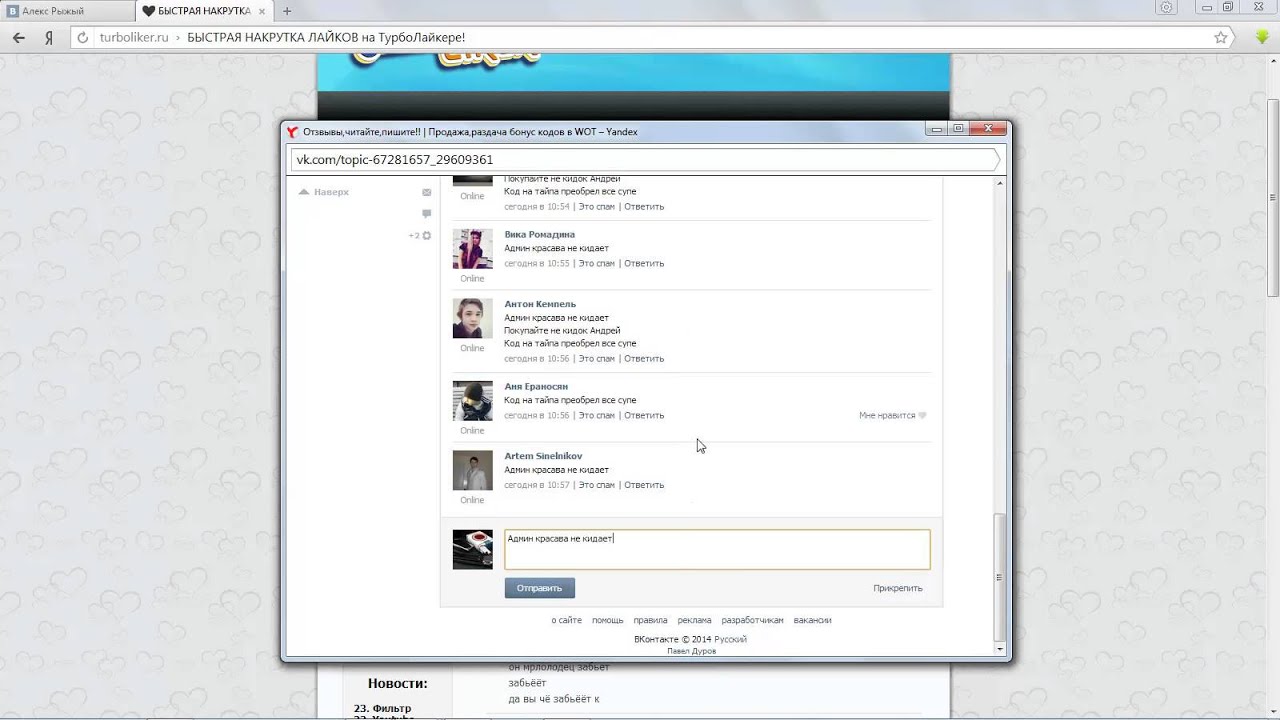Viewport: 1280px width, 720px height.
Task: Open Павел Дуров footer link
Action: 691,651
